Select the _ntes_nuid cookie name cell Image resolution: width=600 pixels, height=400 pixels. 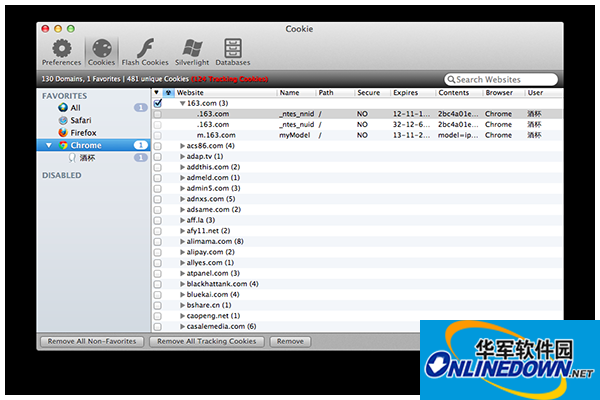click(297, 124)
